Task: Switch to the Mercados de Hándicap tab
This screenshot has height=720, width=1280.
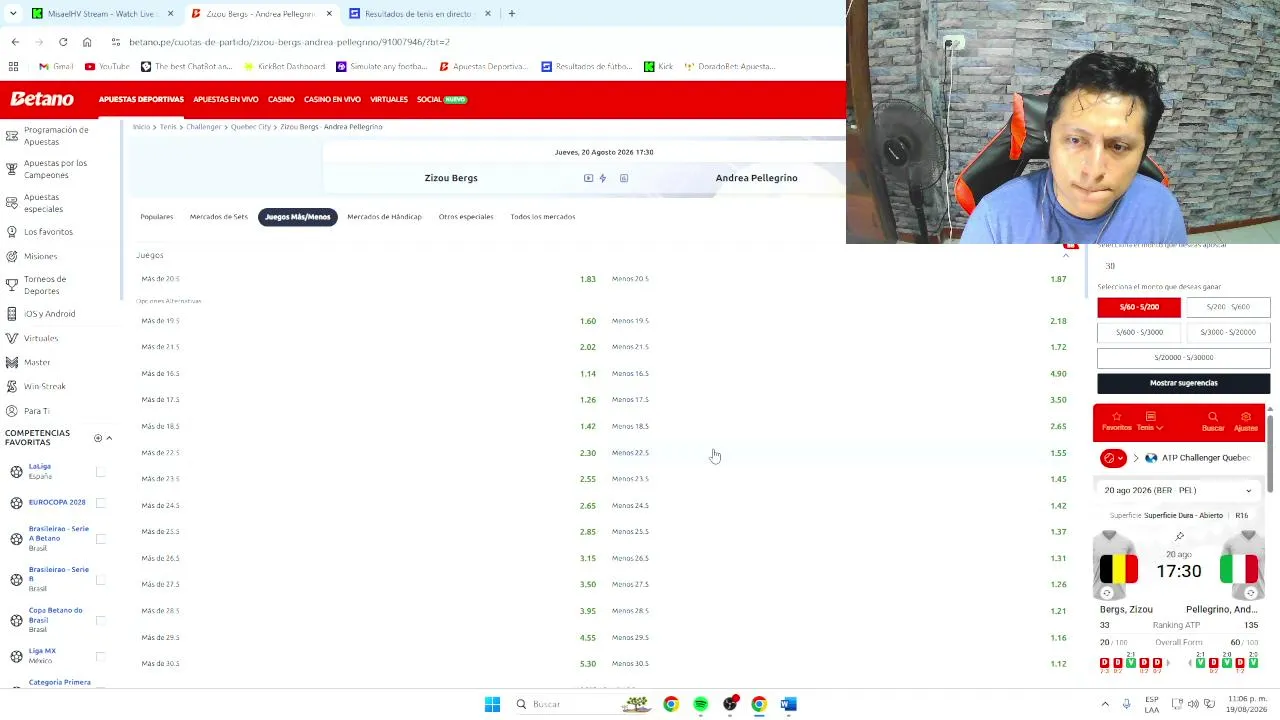Action: pos(384,217)
